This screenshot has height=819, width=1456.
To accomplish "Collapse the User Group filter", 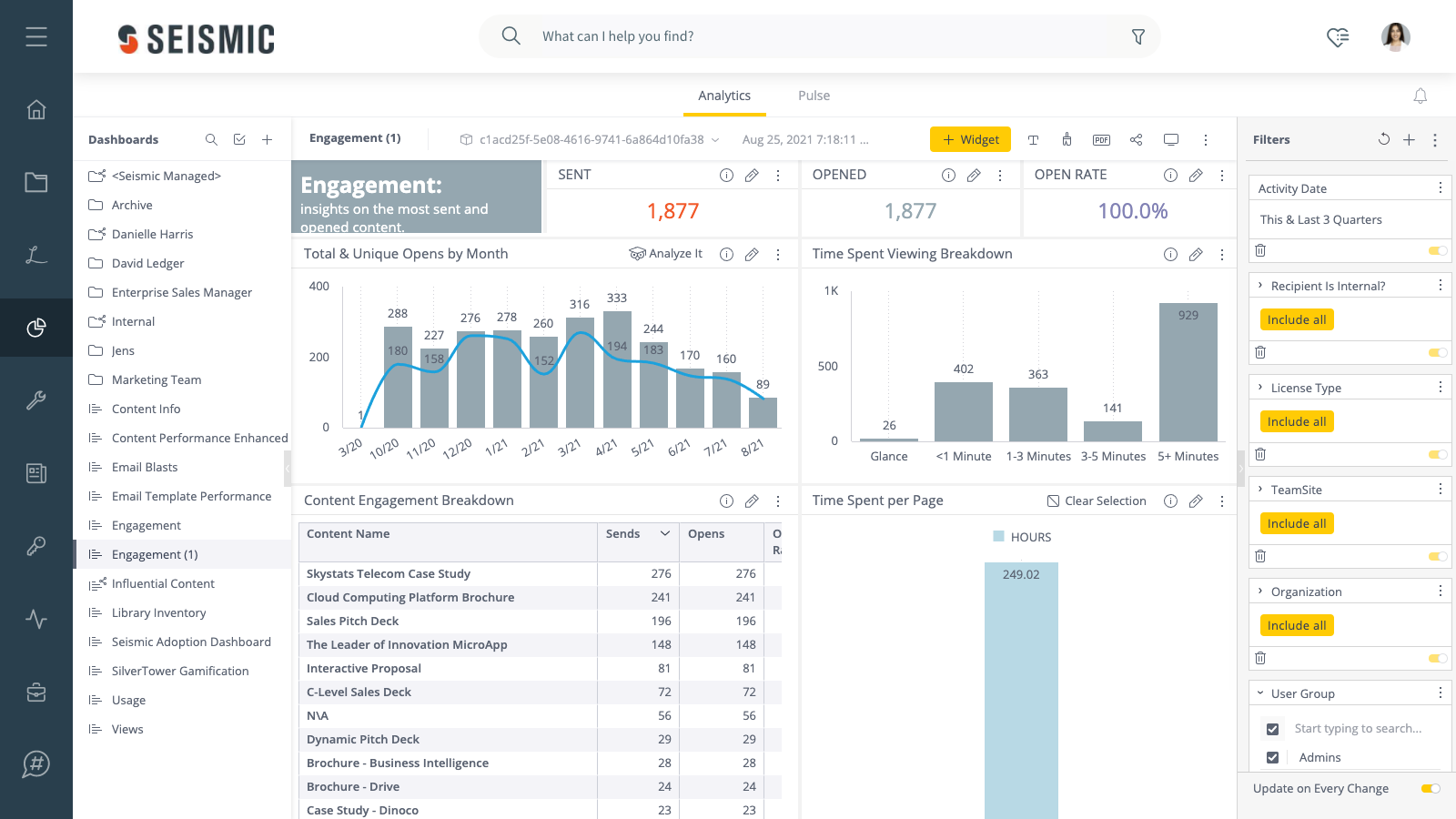I will tap(1260, 693).
